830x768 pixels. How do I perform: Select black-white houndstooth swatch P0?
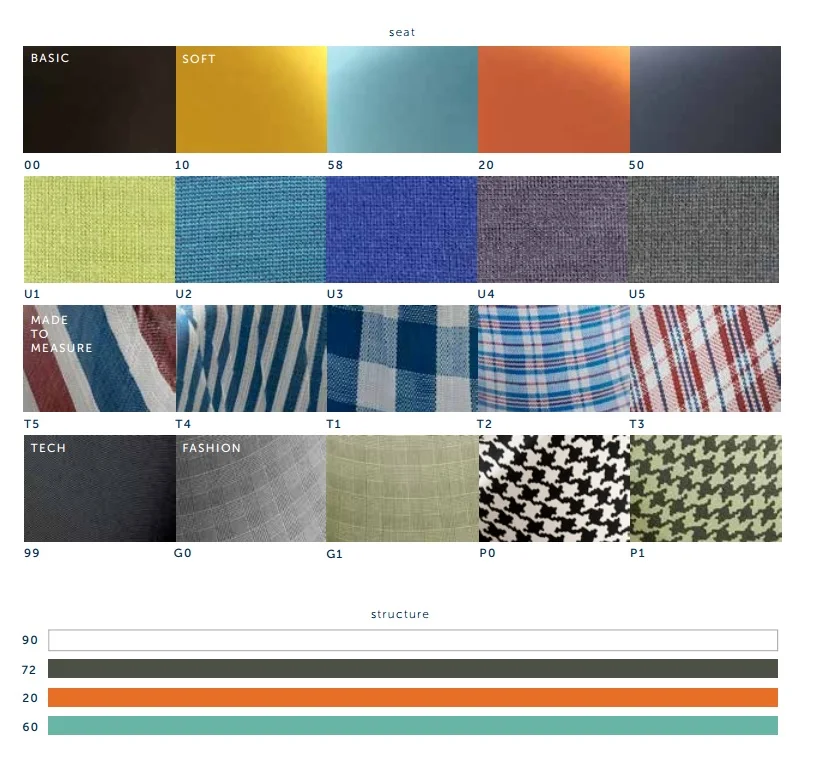(555, 488)
